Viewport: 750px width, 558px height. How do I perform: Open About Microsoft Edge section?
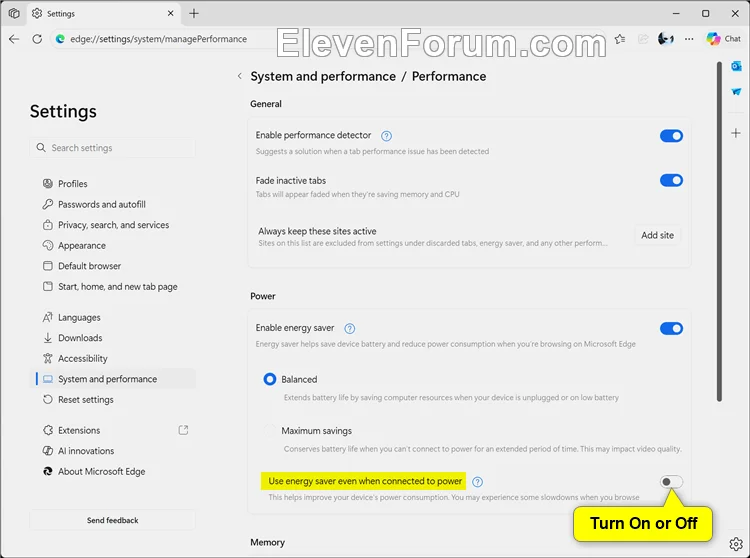pos(113,471)
